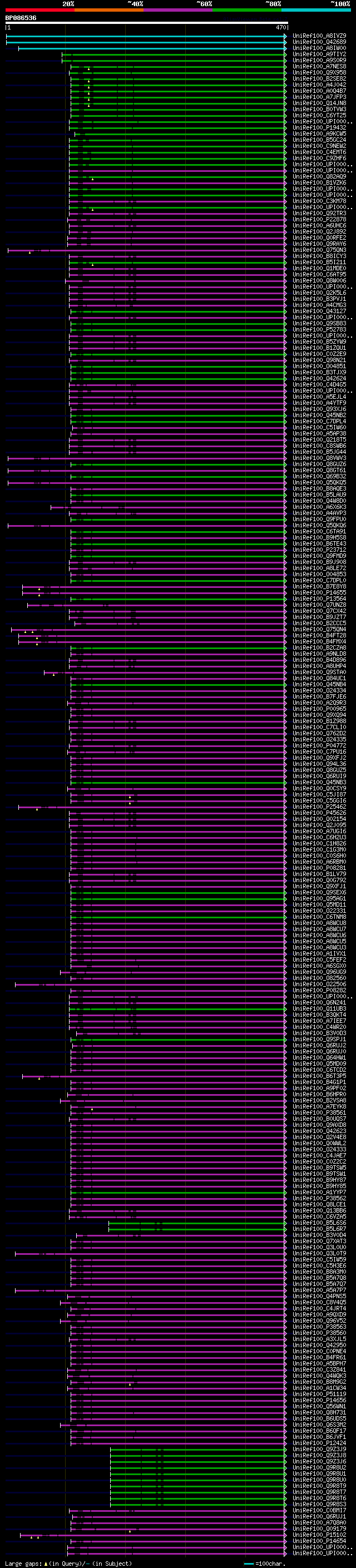Open hit UniRef100_A9TIY2
356x1568 pixels.
[319, 54]
